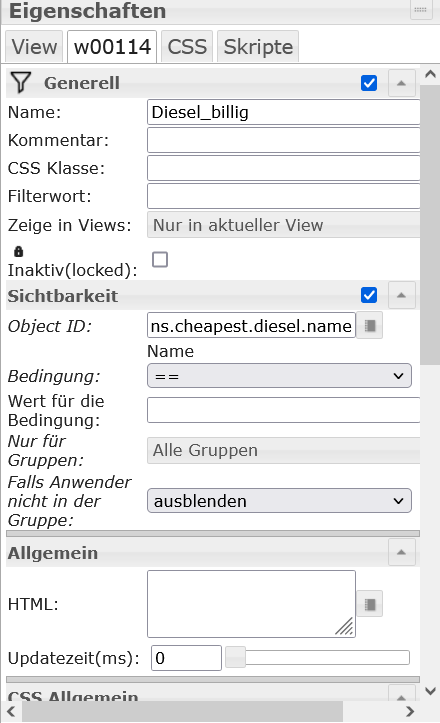
Task: Click the scroll-up arrow of vertical scrollbar
Action: 430,74
